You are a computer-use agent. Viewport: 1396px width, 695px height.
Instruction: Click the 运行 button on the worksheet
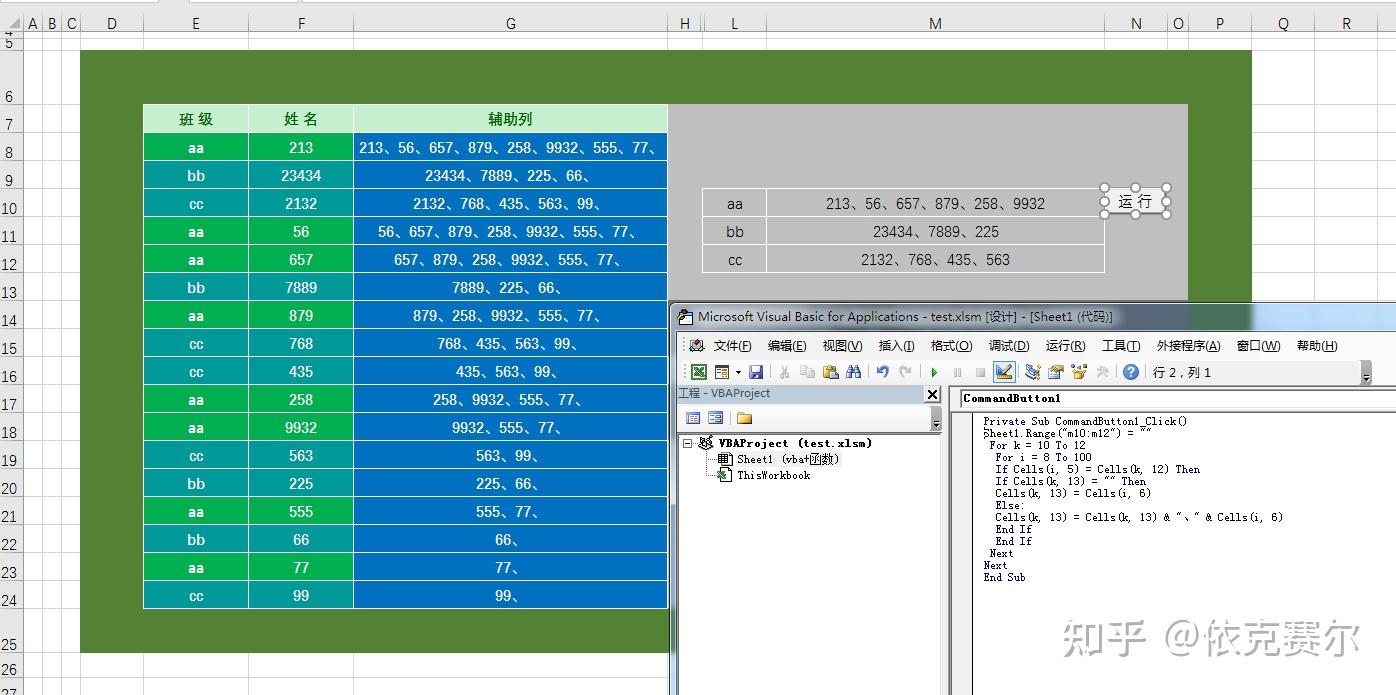tap(1135, 201)
